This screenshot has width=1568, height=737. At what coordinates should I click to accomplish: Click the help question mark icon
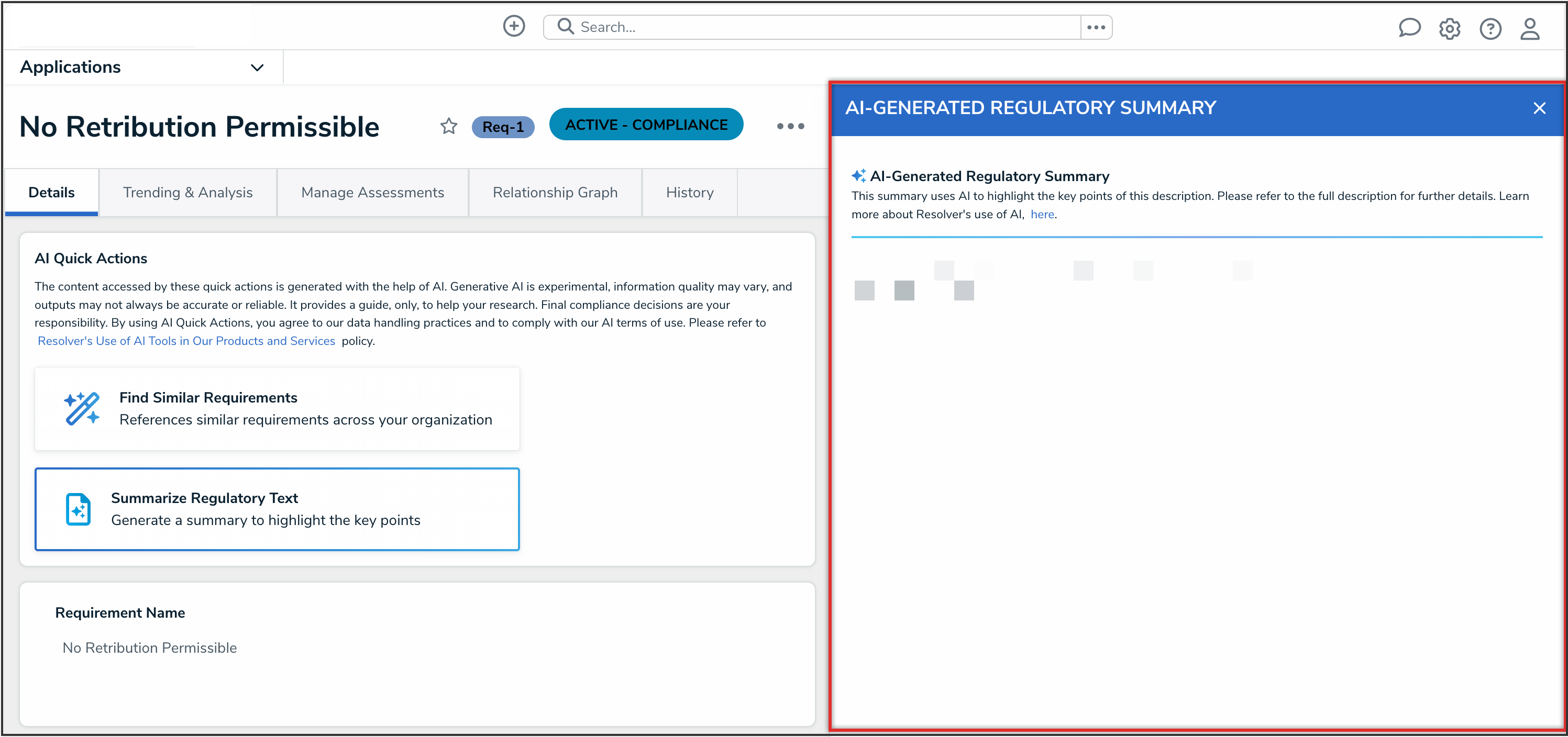tap(1490, 29)
